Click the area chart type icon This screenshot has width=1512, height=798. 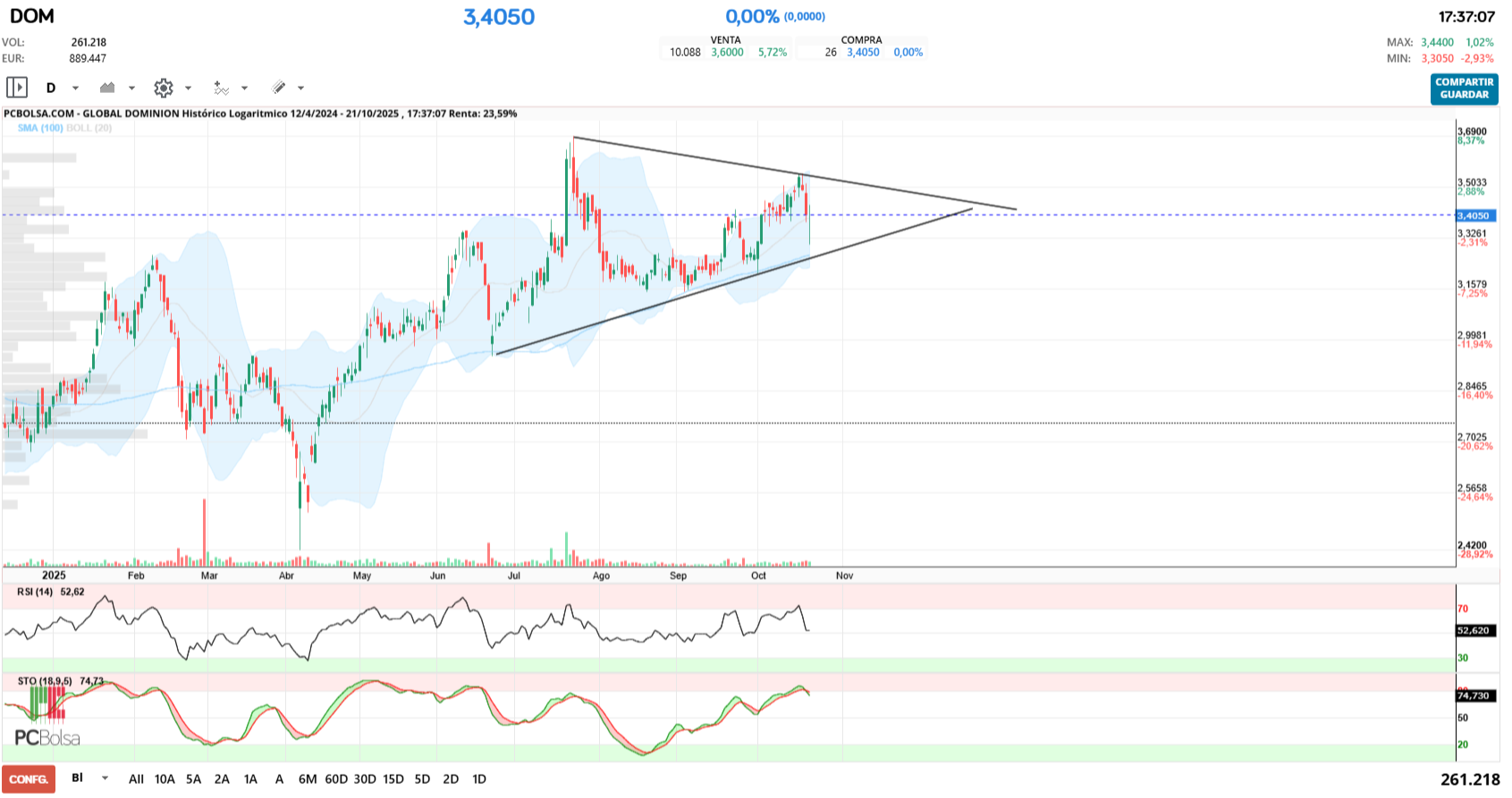tap(107, 88)
